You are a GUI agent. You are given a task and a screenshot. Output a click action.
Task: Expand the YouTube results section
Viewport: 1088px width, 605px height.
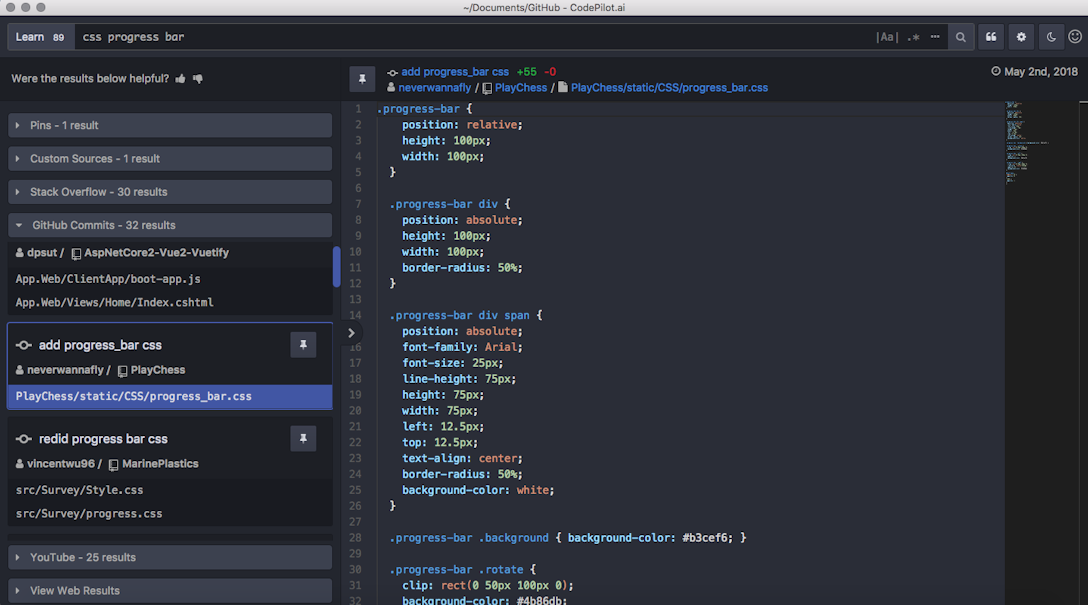(x=169, y=557)
